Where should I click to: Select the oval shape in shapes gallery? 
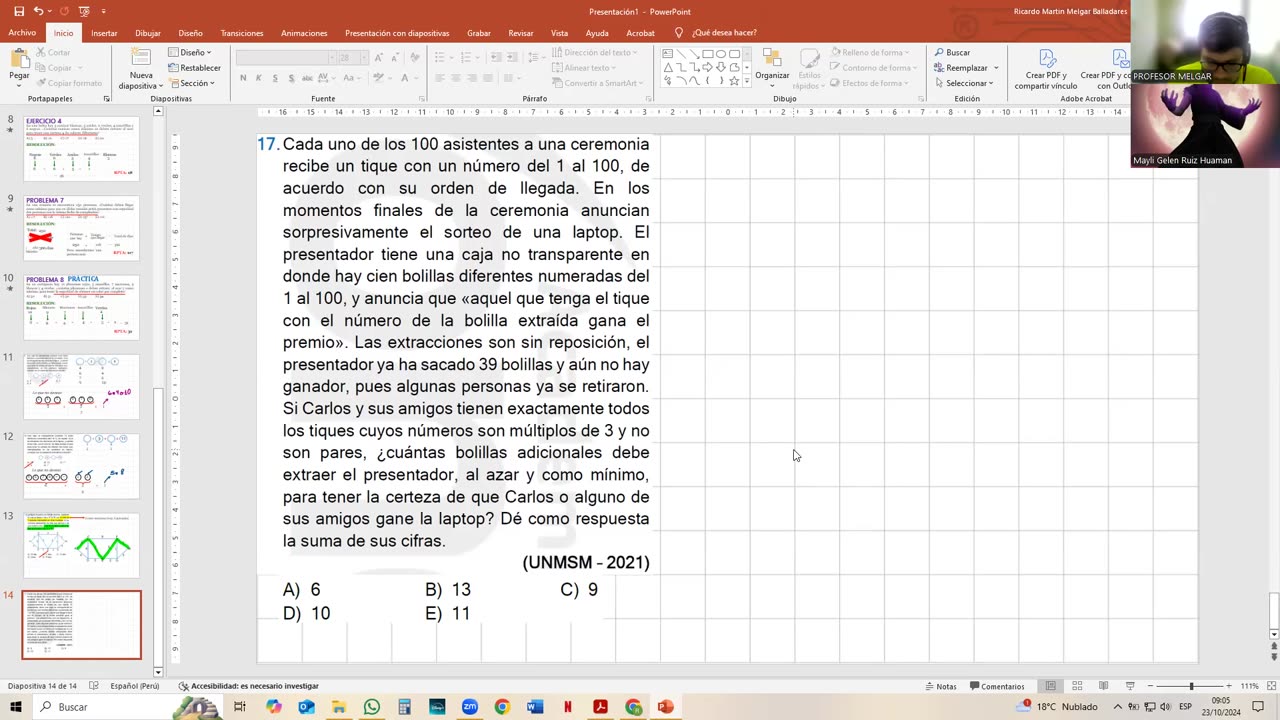coord(721,54)
